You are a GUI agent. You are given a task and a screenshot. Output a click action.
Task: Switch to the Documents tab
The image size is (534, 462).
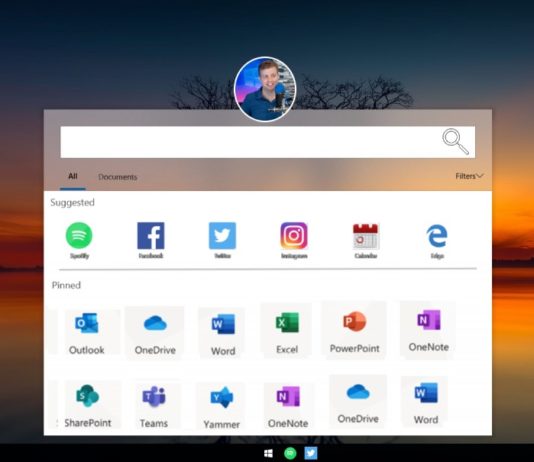point(117,177)
